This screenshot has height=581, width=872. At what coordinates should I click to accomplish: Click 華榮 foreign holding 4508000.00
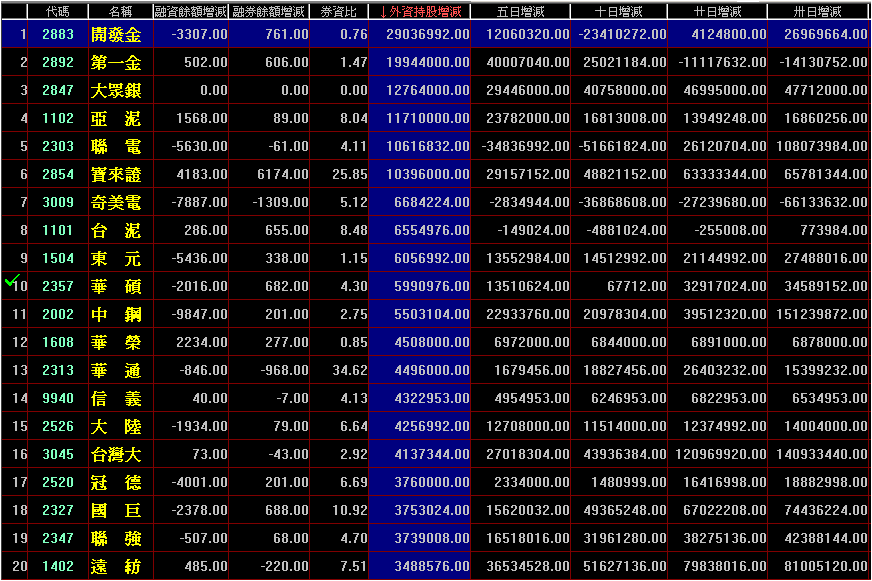(432, 342)
